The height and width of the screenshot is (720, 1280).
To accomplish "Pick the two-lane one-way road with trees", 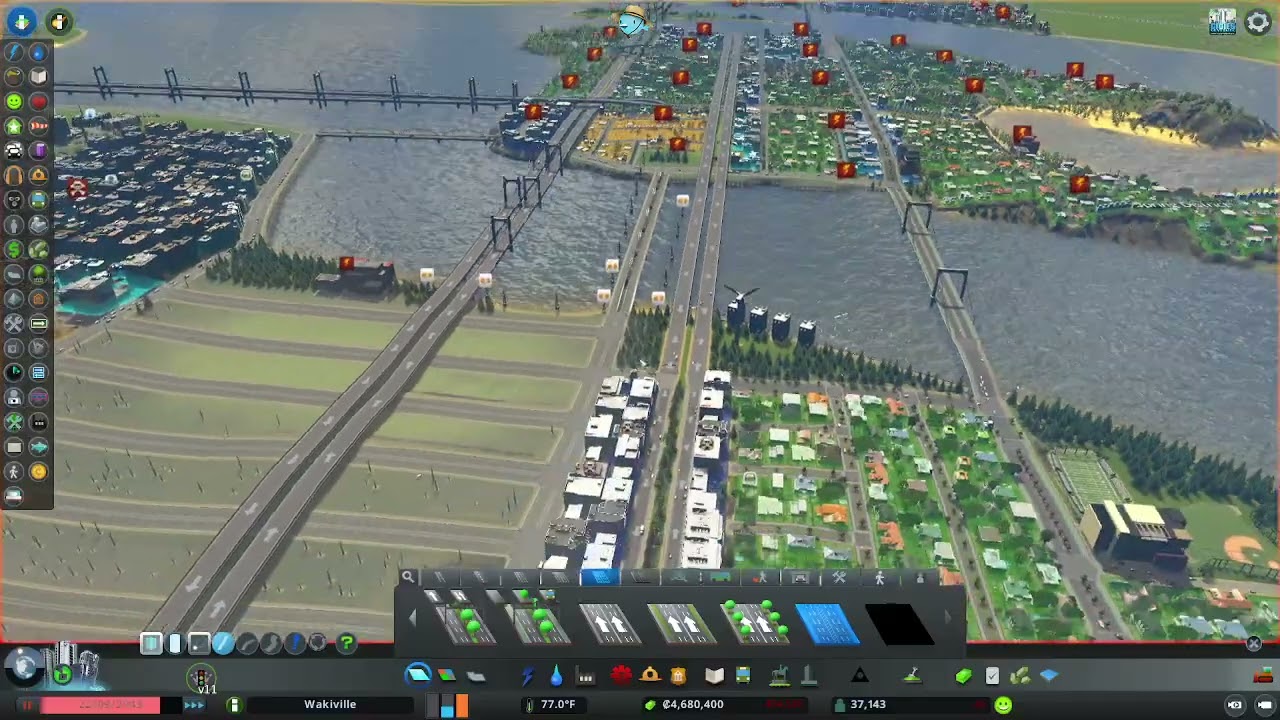I will 755,624.
